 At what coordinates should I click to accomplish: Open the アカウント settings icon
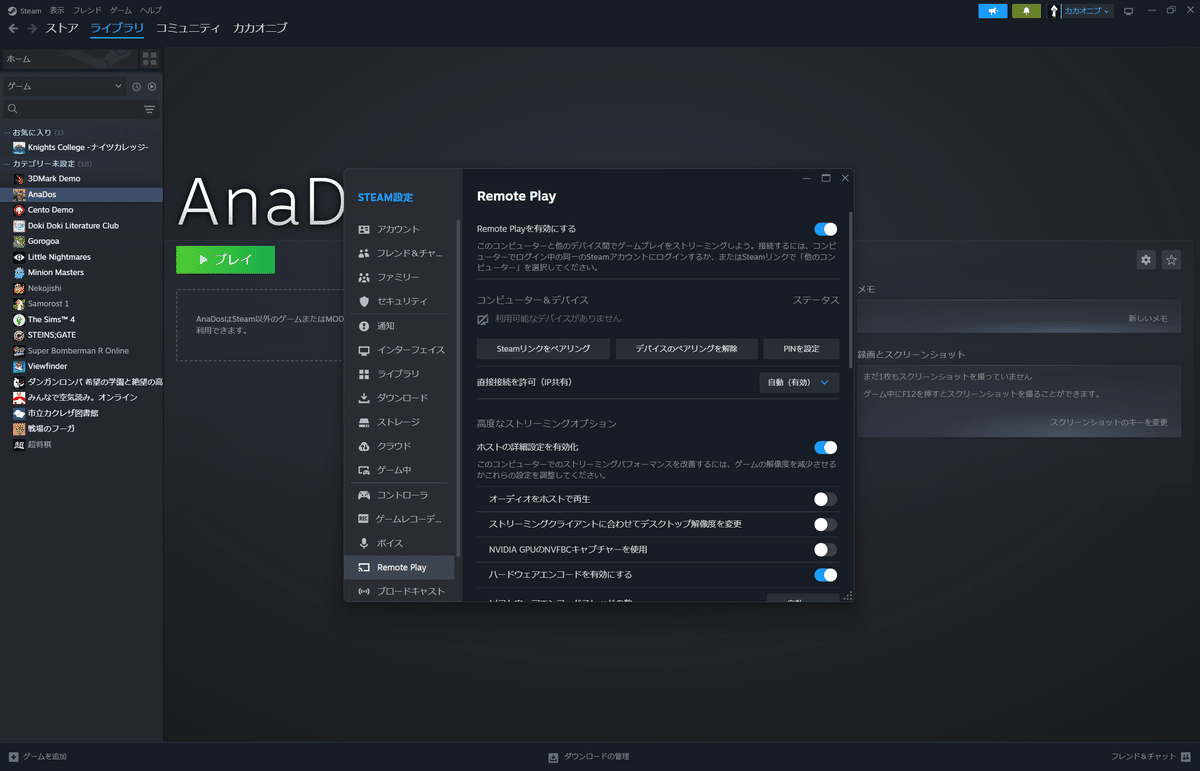pos(364,229)
